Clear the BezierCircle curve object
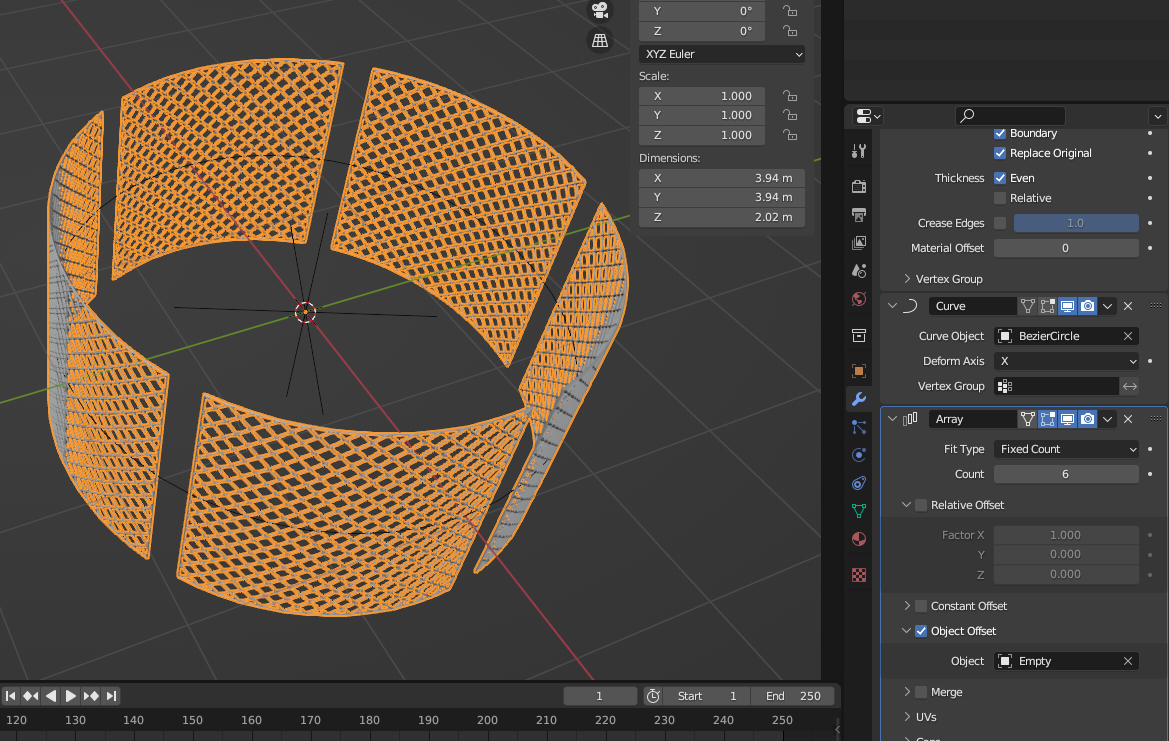This screenshot has height=741, width=1169. (x=1128, y=336)
